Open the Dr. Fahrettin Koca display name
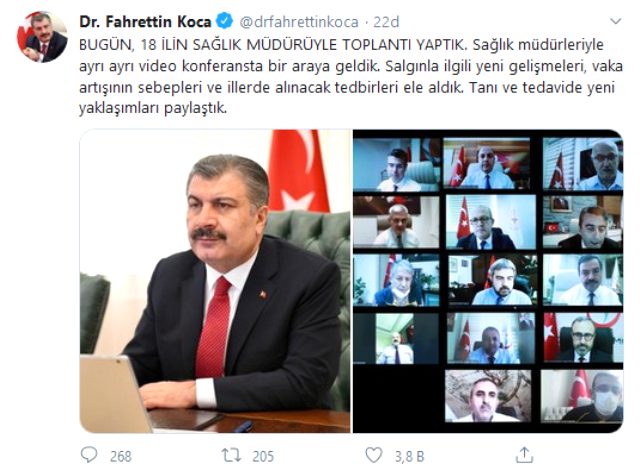640x476 pixels. 145,21
